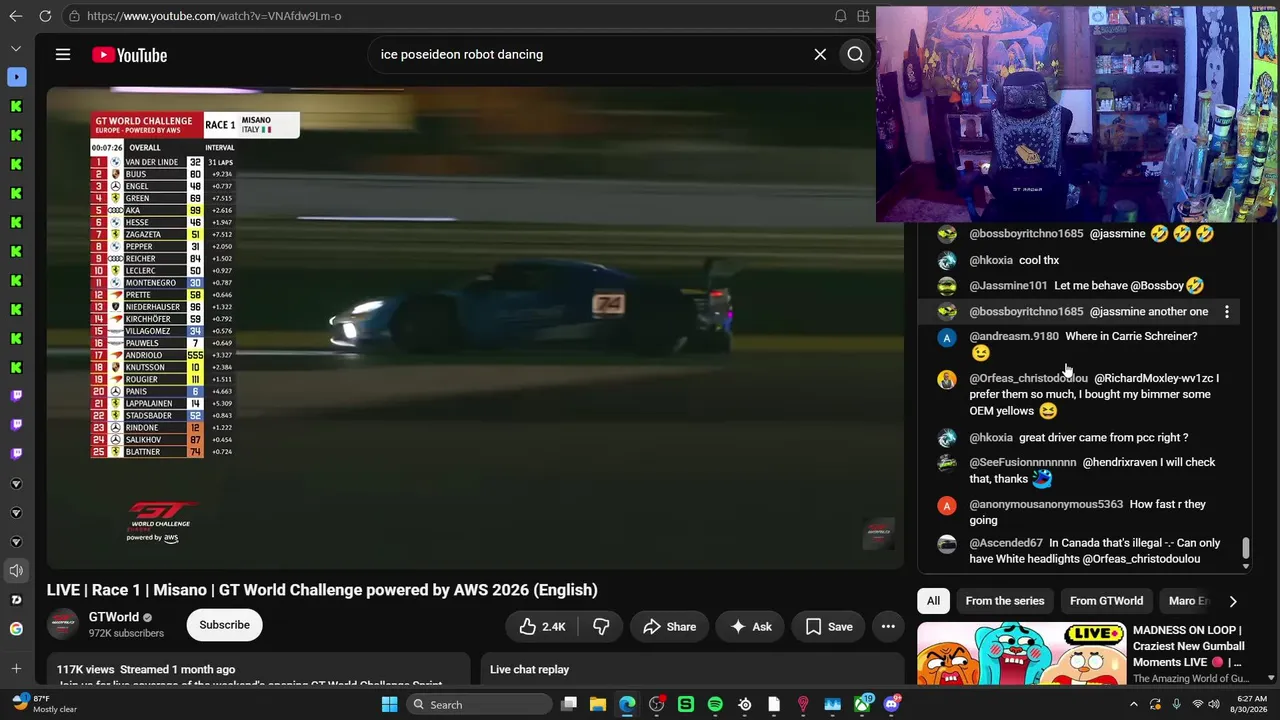
Task: Share the video
Action: [669, 627]
